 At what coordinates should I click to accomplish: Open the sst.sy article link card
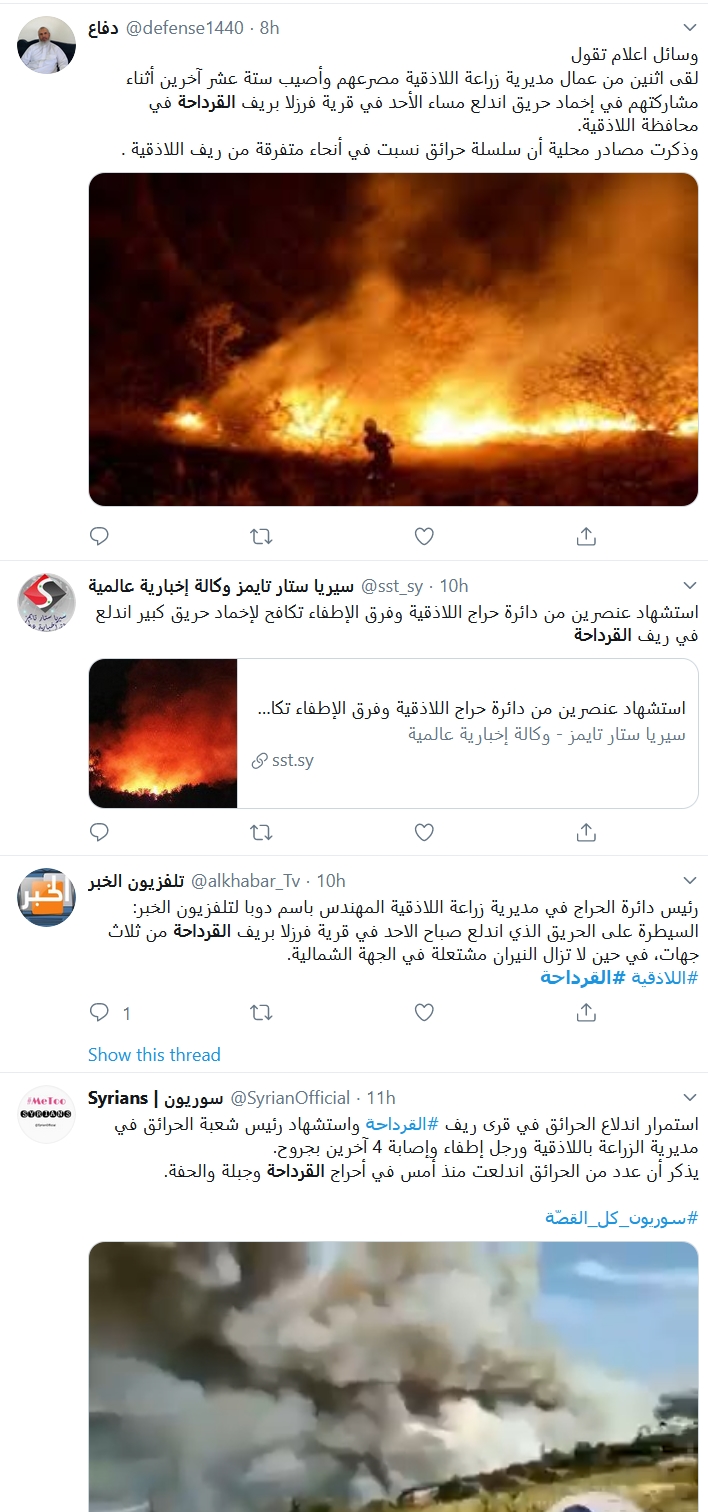(x=393, y=733)
